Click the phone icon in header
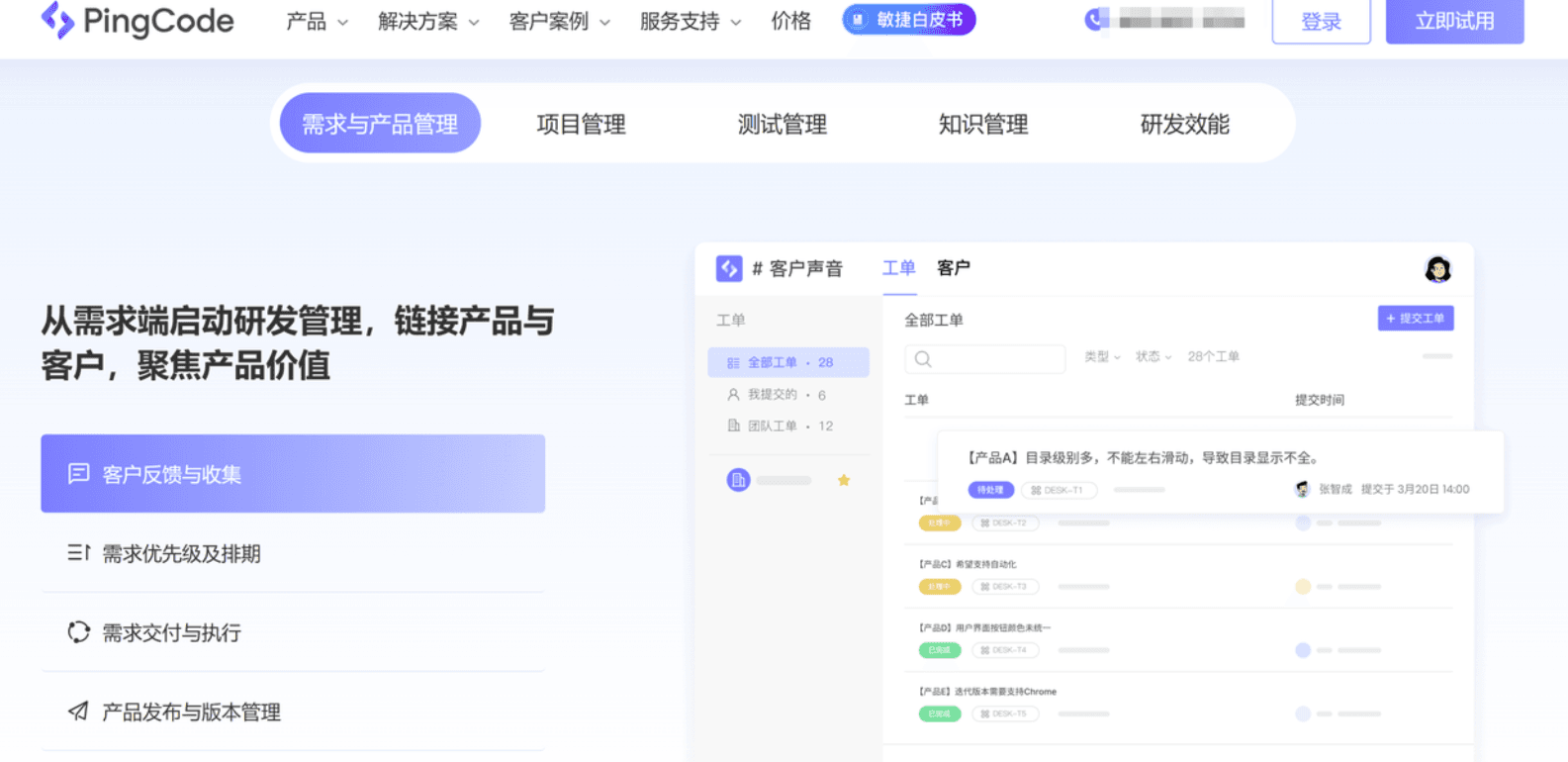Viewport: 1568px width, 762px height. click(1094, 20)
